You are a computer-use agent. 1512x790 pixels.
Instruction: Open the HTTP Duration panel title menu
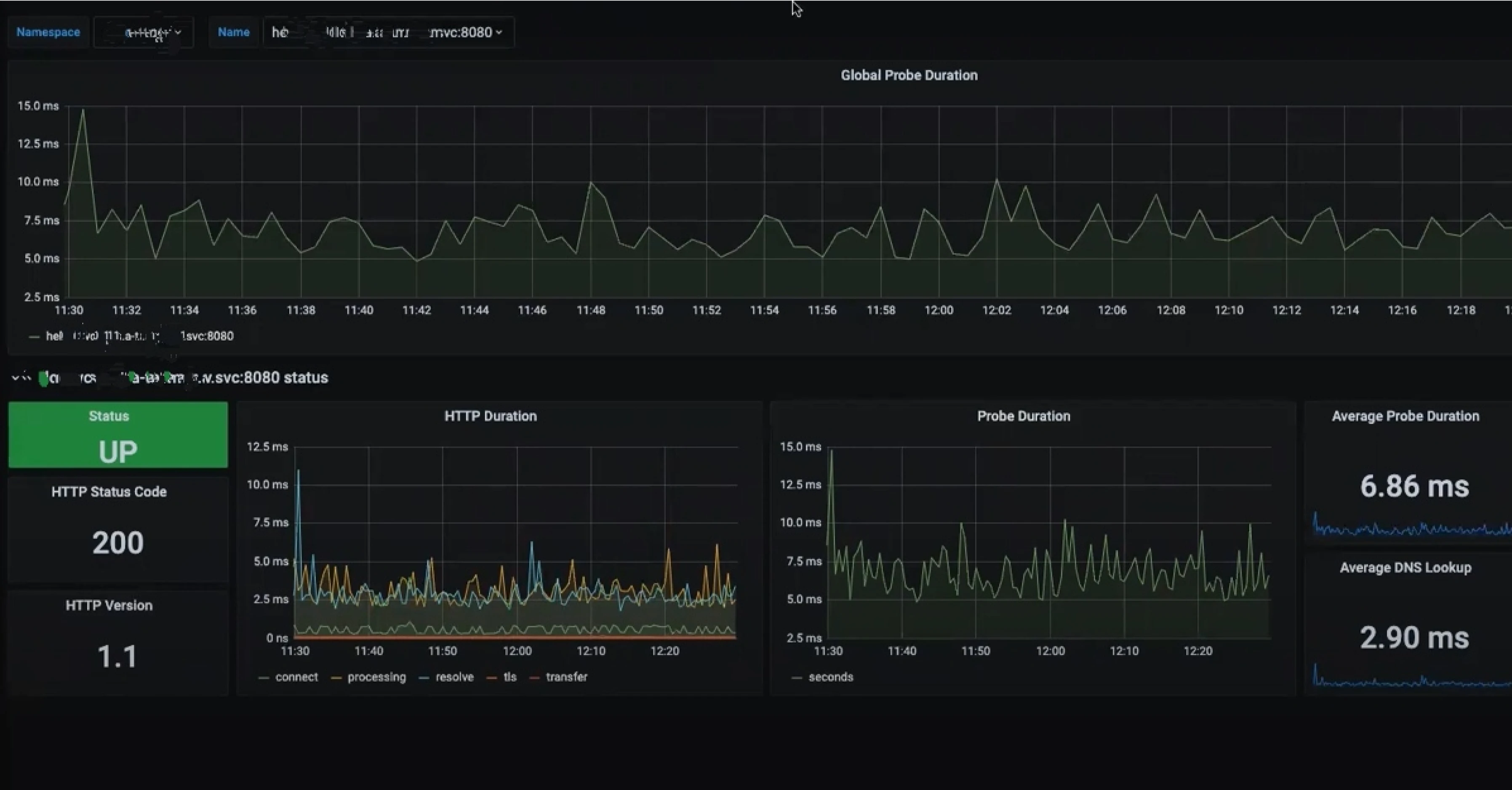pos(490,416)
